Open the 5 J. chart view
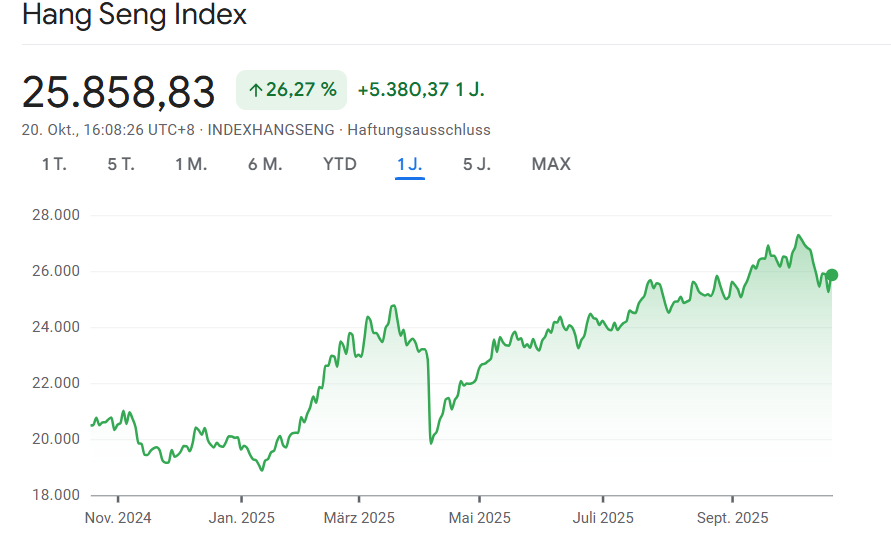 click(477, 164)
